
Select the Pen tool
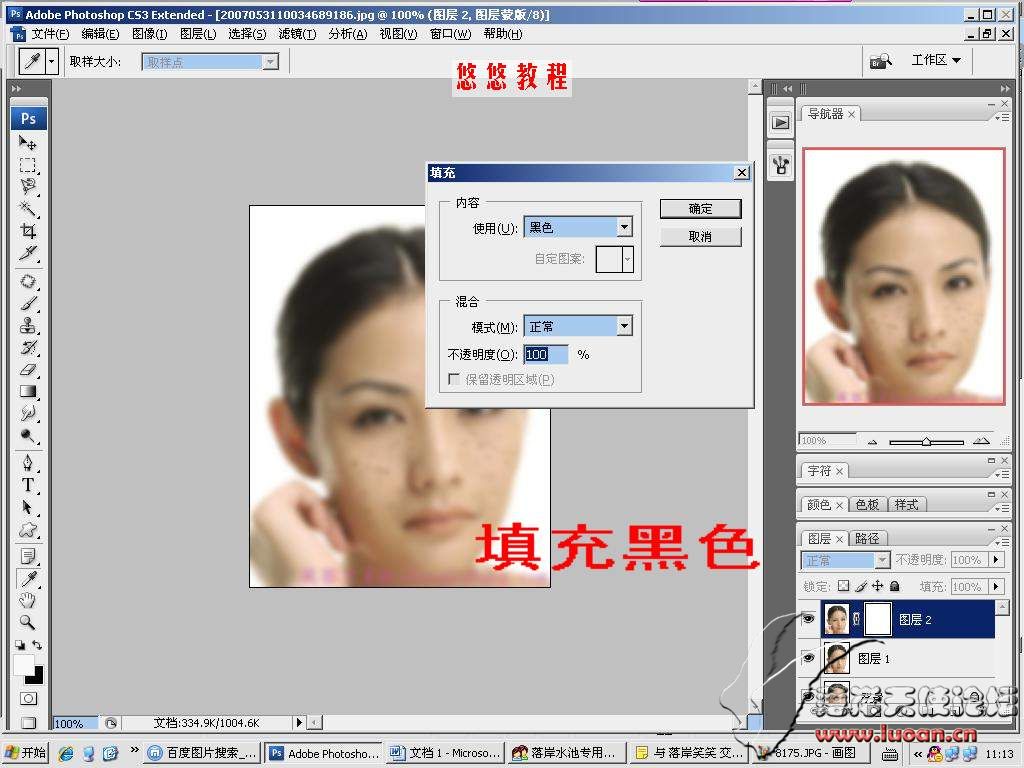[27, 463]
